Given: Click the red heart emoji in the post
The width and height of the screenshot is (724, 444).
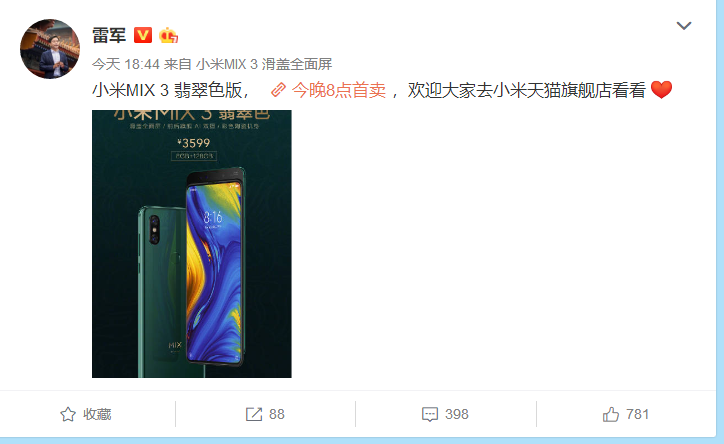Looking at the screenshot, I should tap(661, 90).
